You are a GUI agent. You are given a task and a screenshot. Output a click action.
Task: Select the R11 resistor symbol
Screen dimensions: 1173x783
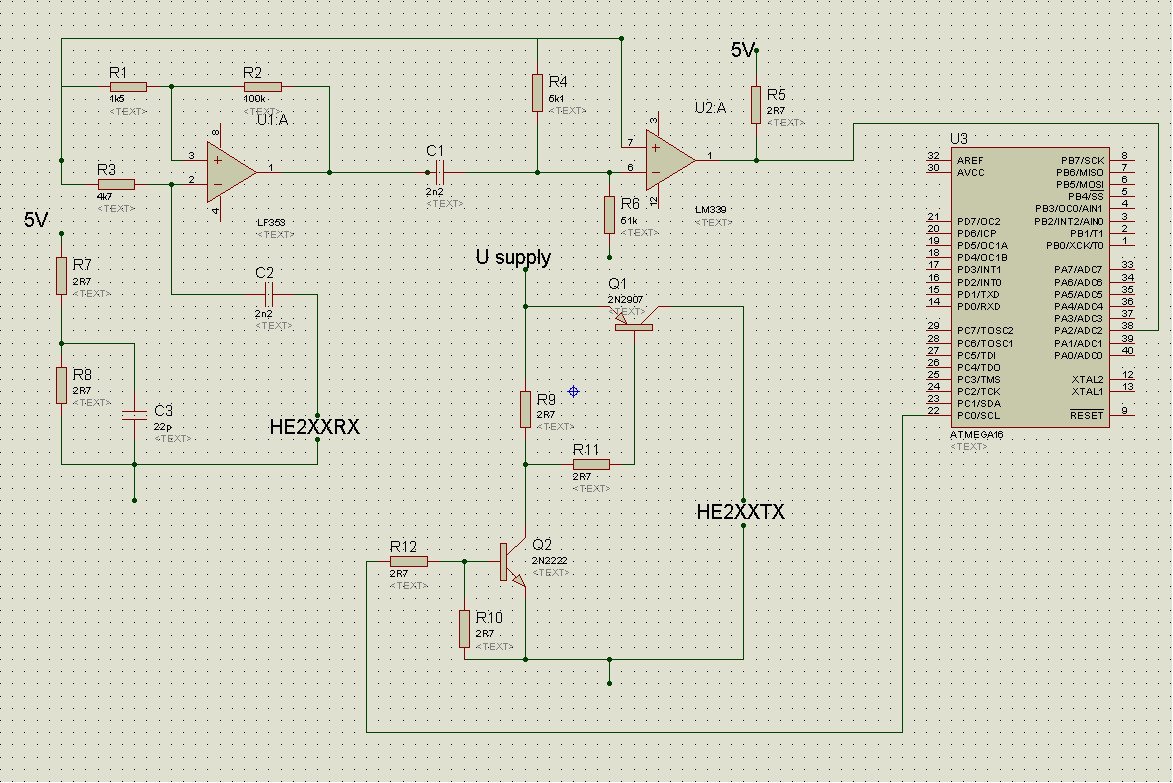tap(592, 464)
